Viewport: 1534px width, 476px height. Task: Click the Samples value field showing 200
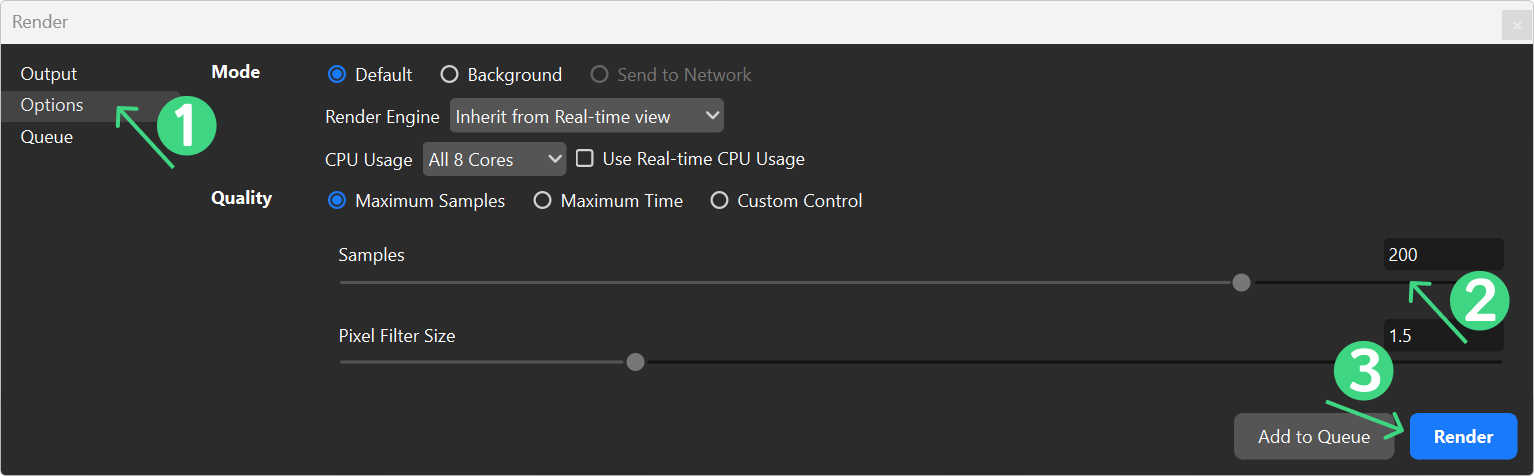[x=1443, y=255]
